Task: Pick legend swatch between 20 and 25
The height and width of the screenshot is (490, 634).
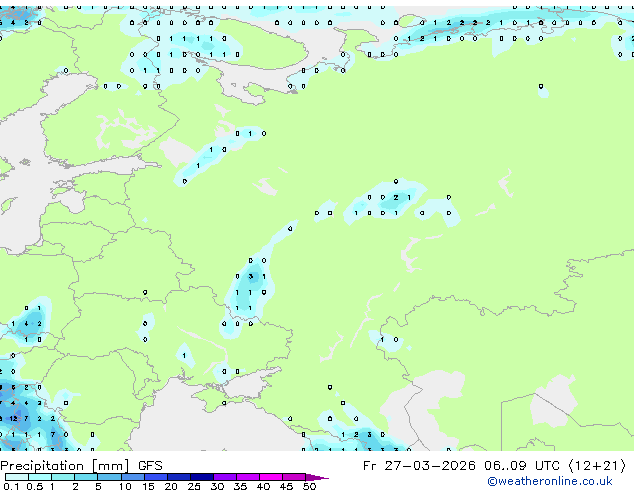Action: 179,477
